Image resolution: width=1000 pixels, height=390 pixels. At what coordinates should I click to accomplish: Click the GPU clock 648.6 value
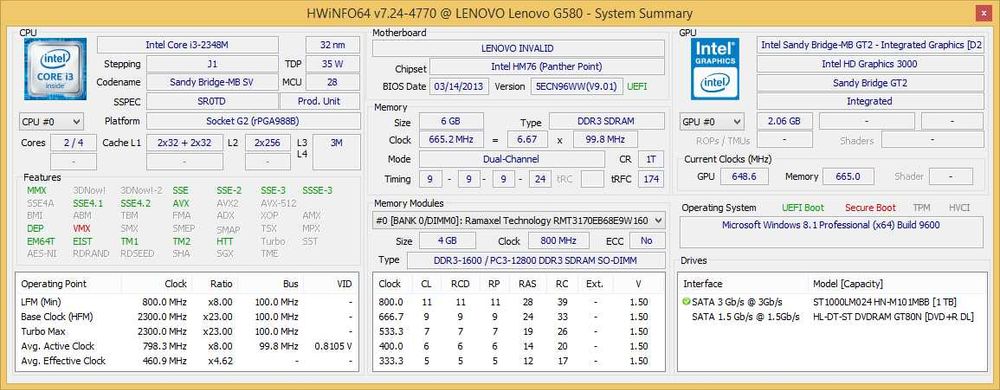(x=744, y=177)
